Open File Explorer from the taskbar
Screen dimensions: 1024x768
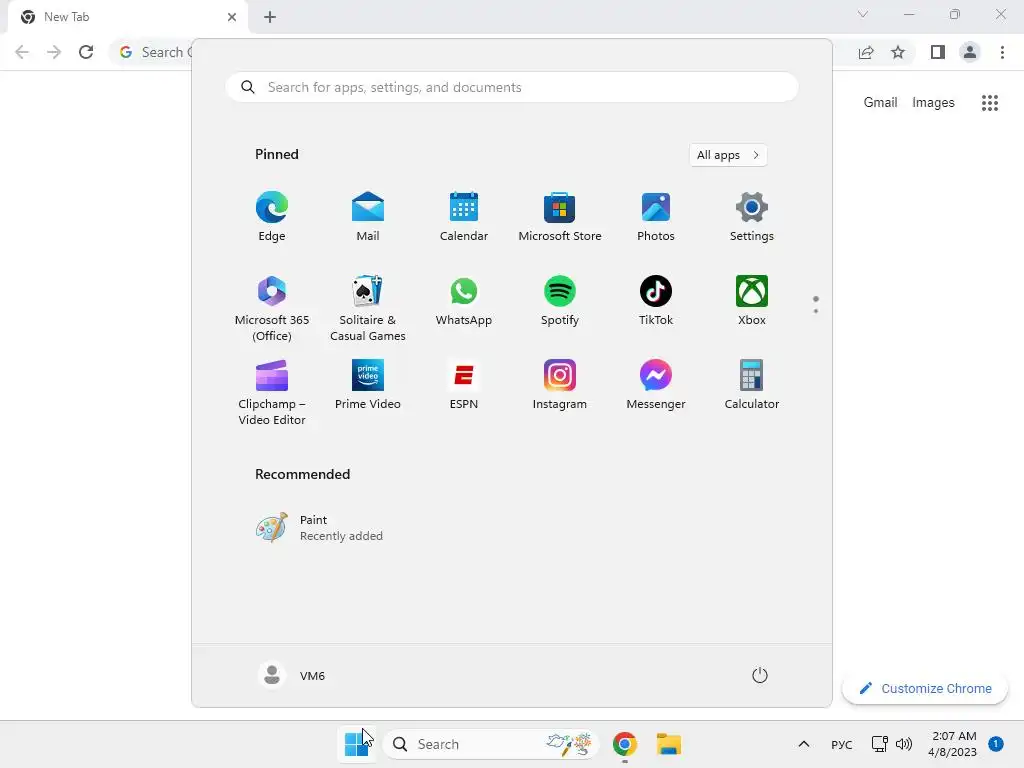click(669, 744)
